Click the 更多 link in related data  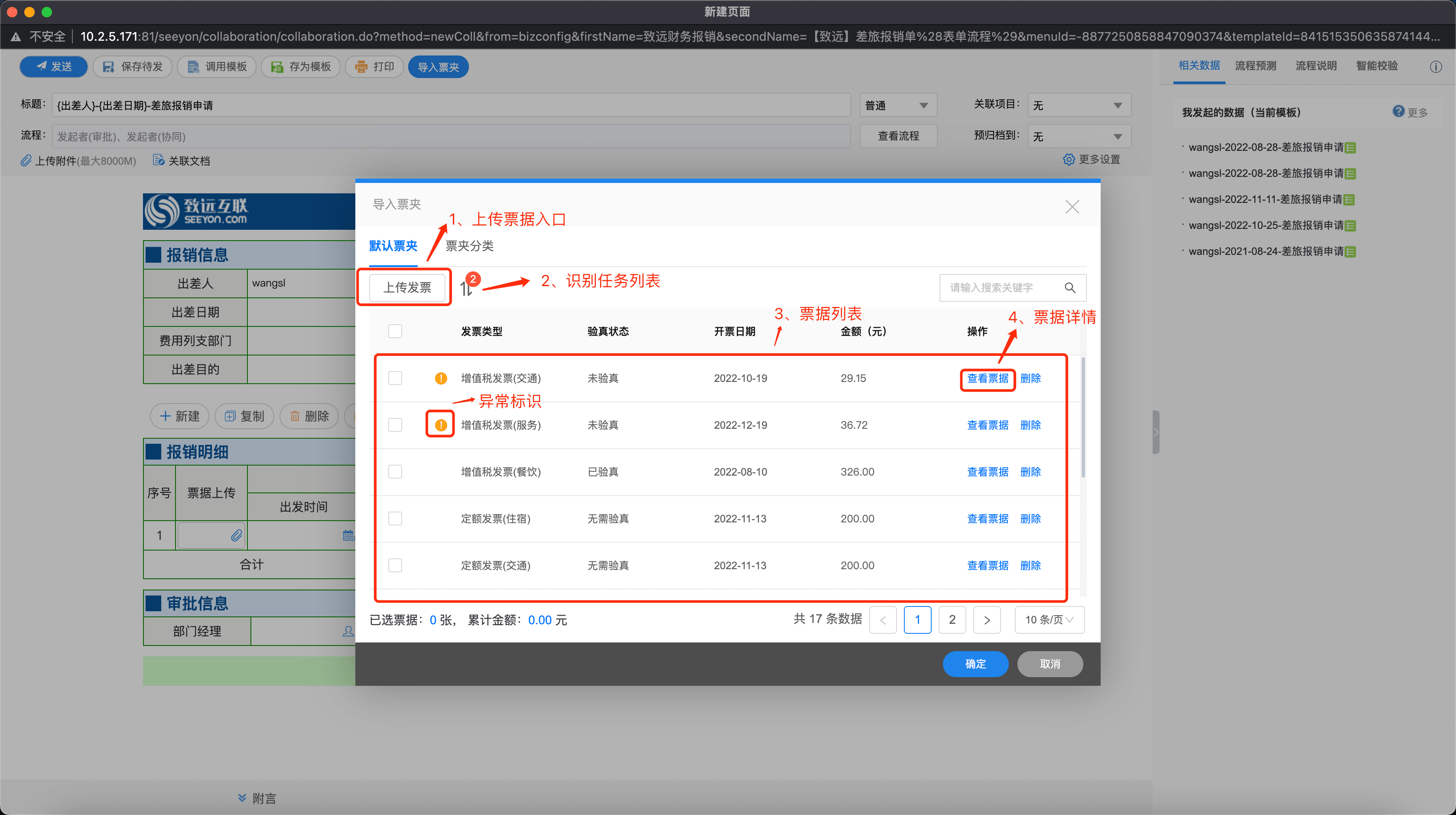[1417, 113]
